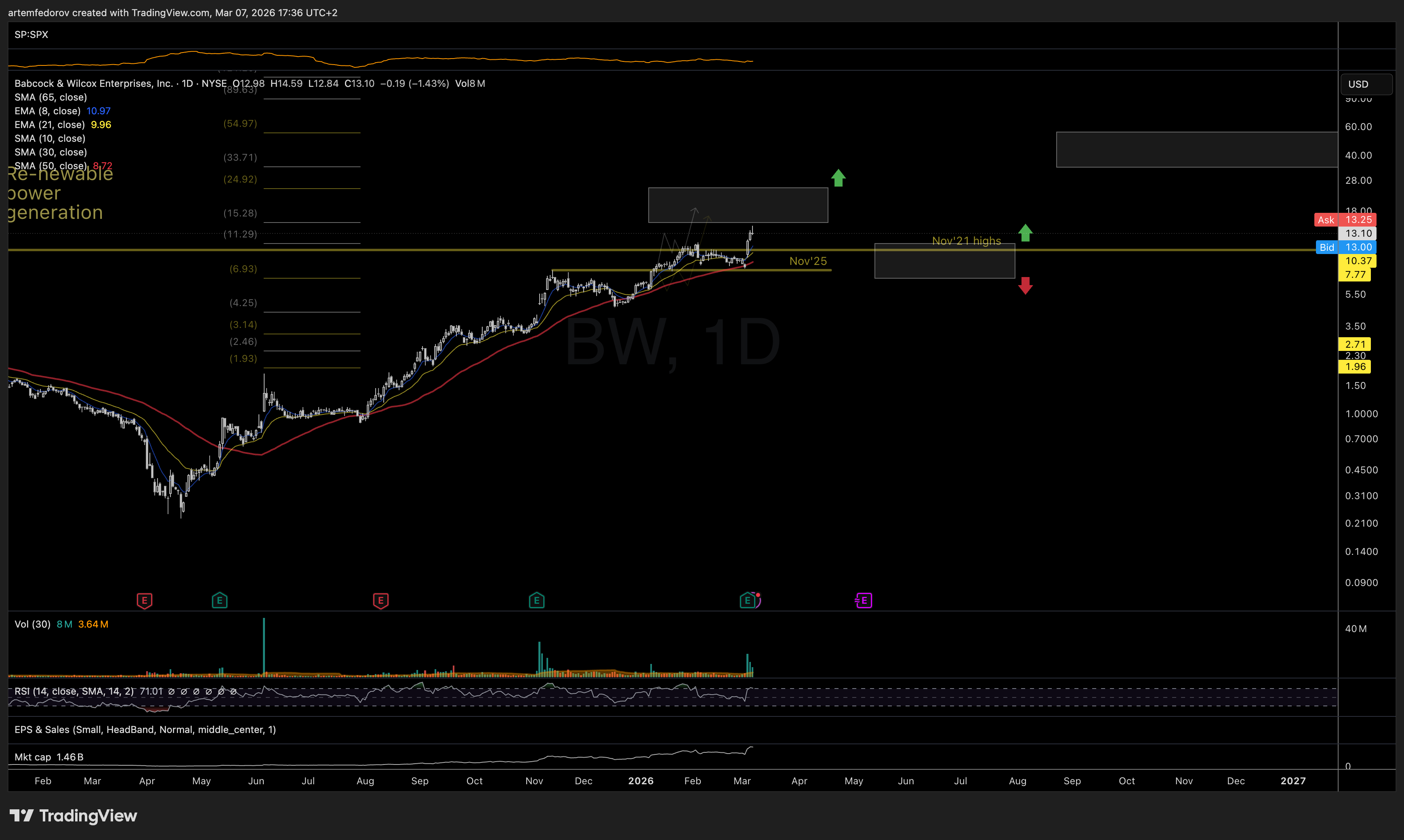Click the green earnings E marker near May

click(220, 601)
